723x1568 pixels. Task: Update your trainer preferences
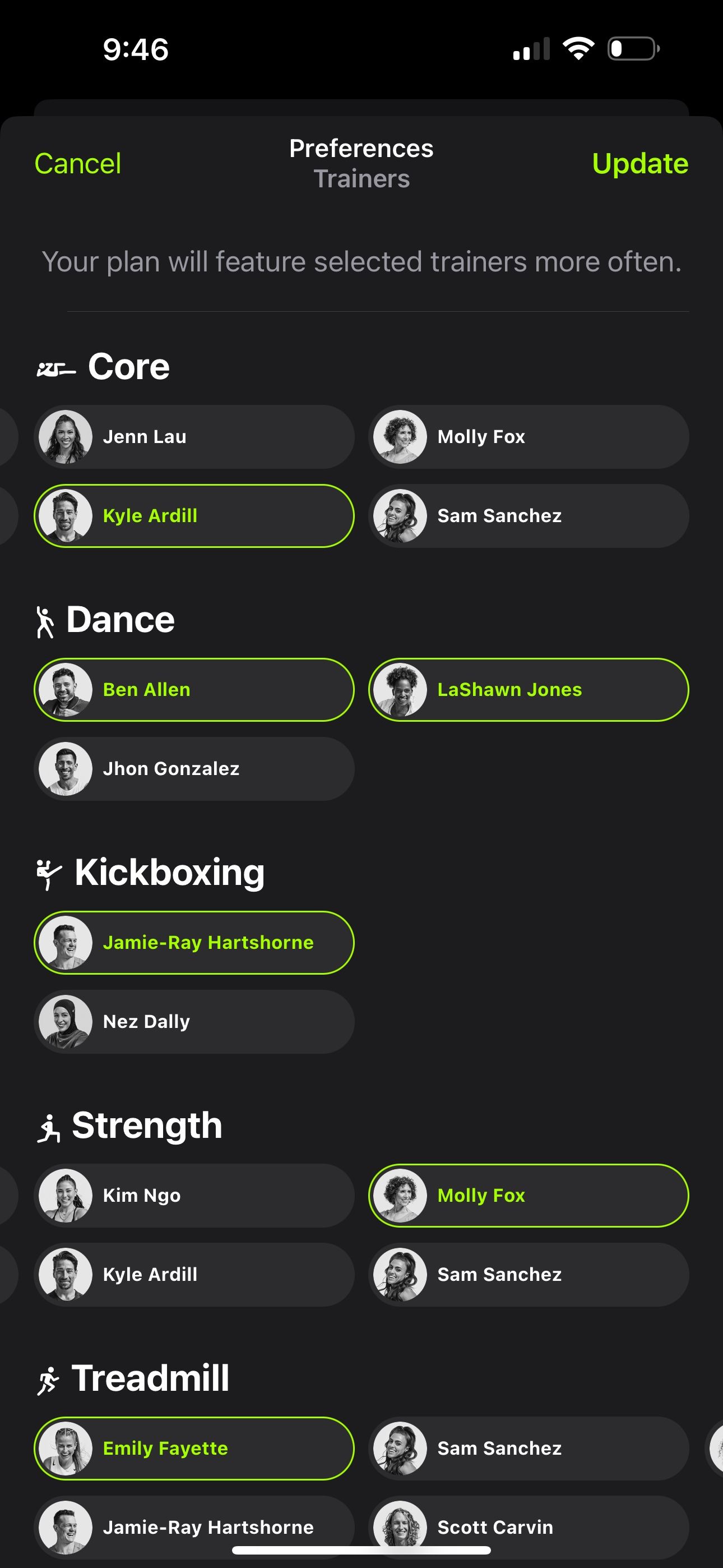[640, 163]
